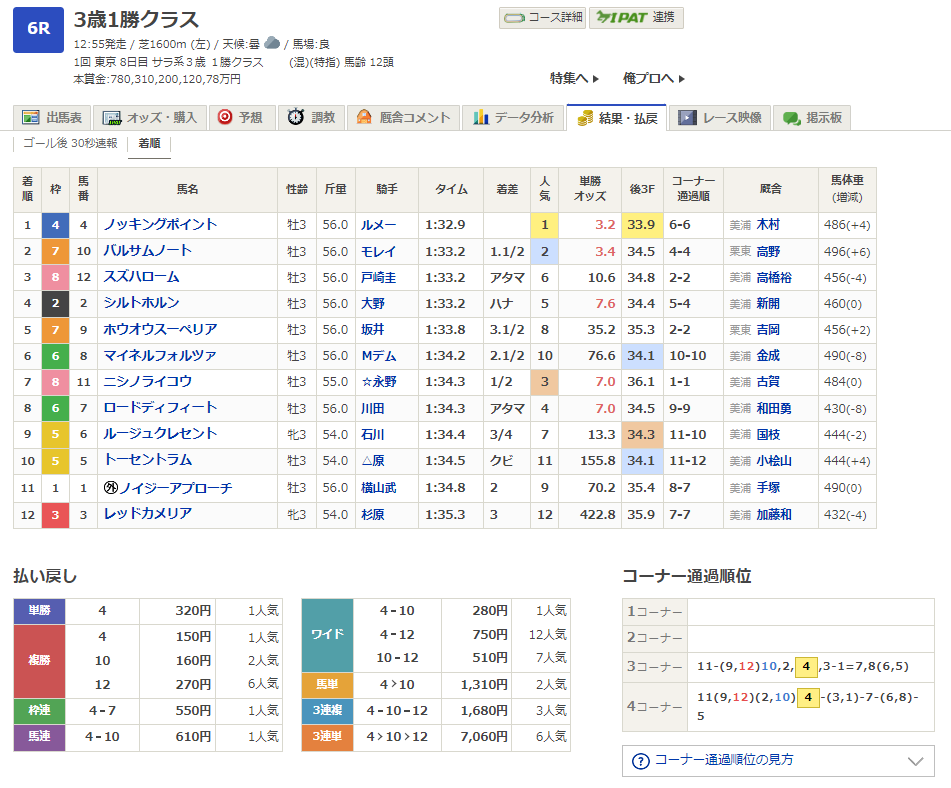951x788 pixels.
Task: Click the 調教 stopwatch icon
Action: [x=295, y=117]
